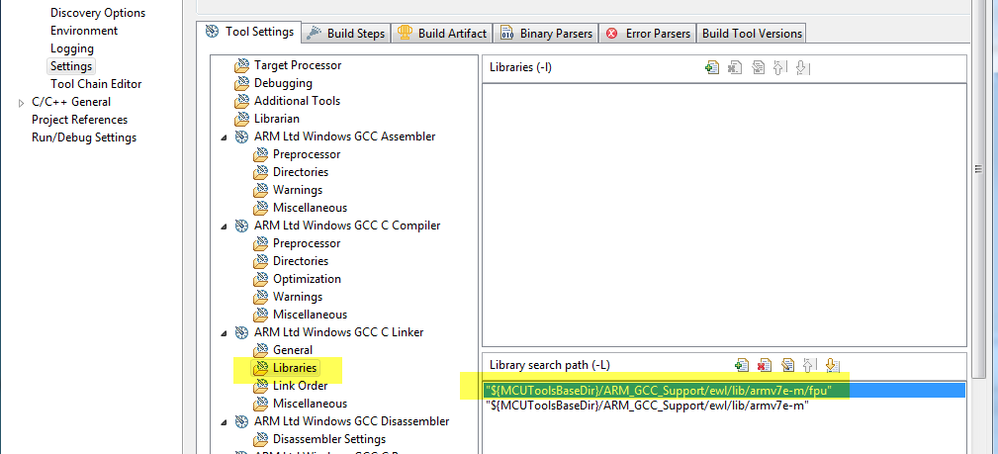Screen dimensions: 998x454
Task: Open C/C++ General category
Action: pos(71,102)
